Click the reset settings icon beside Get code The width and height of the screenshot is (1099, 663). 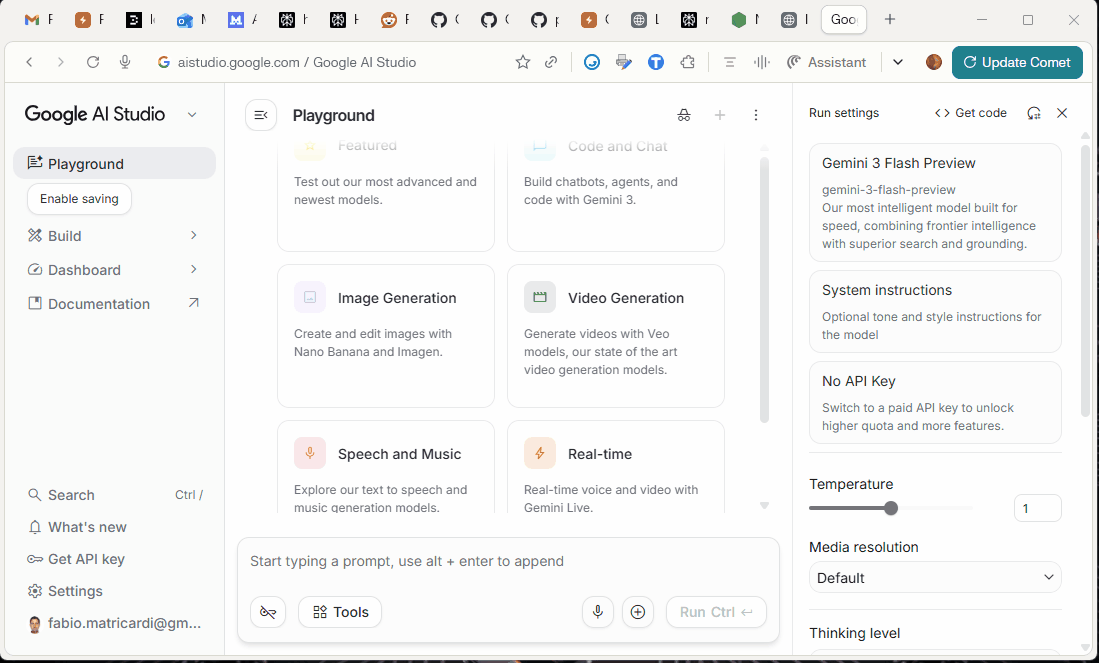point(1034,113)
